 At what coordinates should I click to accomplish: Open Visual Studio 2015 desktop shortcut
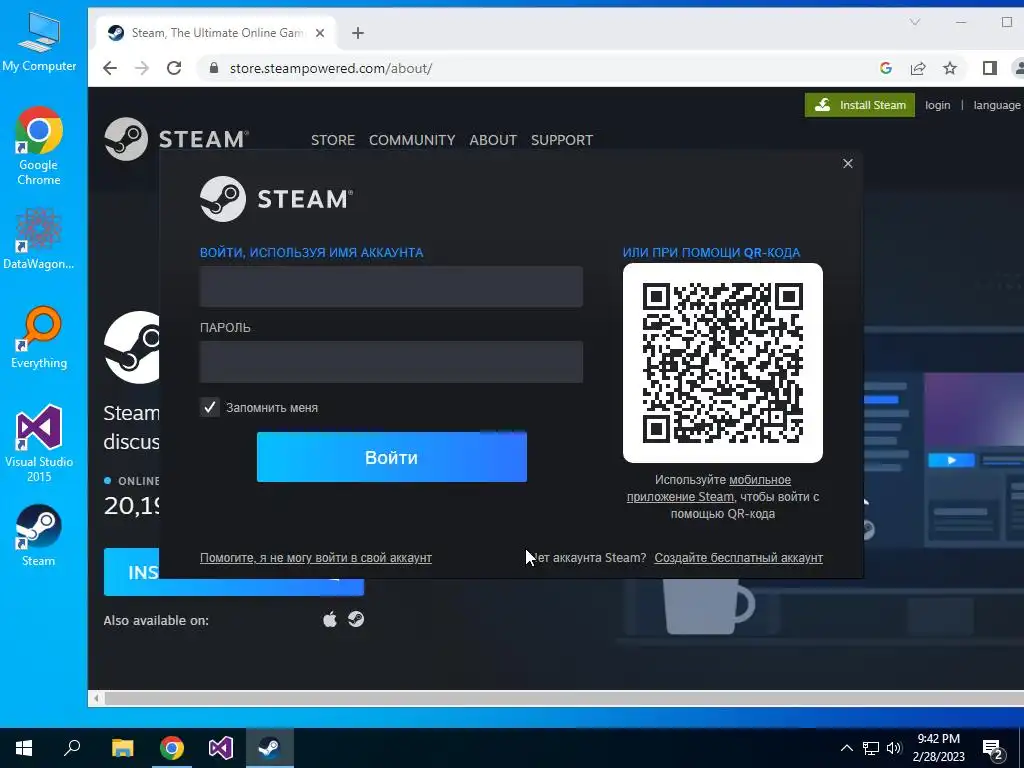39,444
